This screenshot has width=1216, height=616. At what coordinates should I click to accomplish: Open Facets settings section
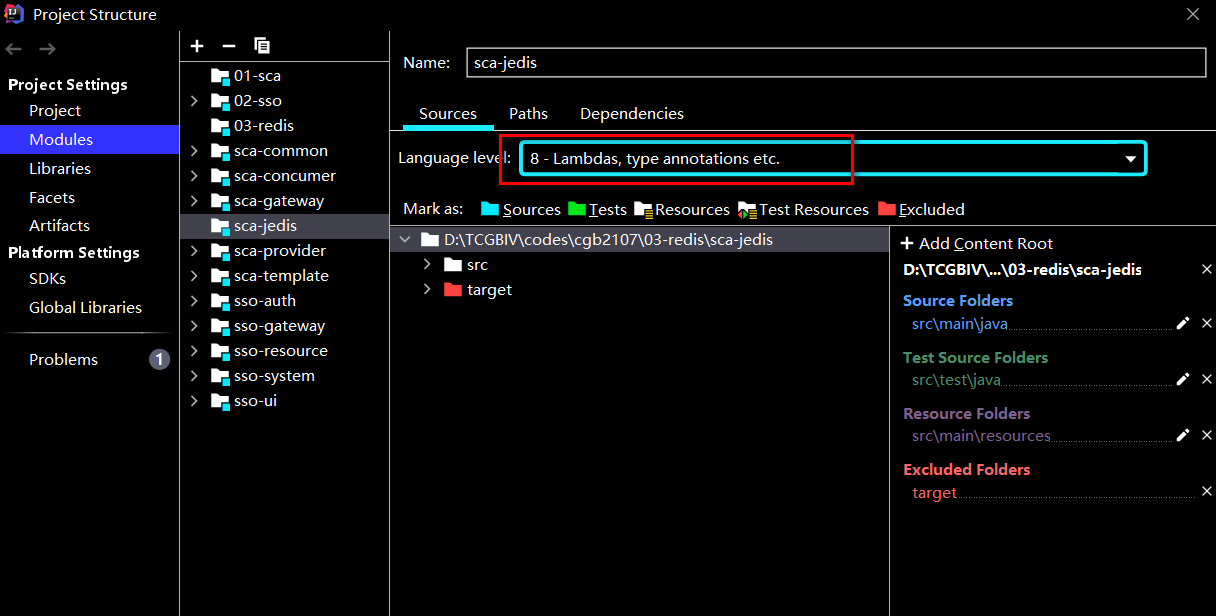tap(52, 197)
